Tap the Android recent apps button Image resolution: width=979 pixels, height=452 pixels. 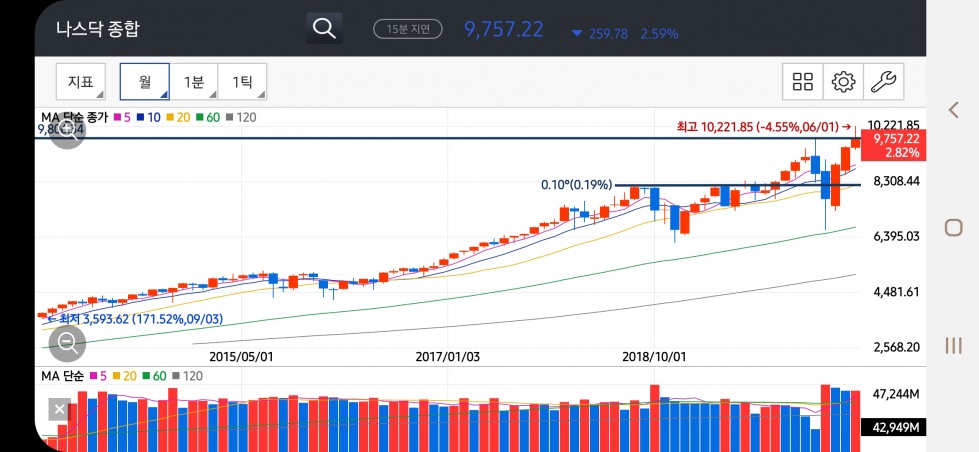pyautogui.click(x=953, y=345)
